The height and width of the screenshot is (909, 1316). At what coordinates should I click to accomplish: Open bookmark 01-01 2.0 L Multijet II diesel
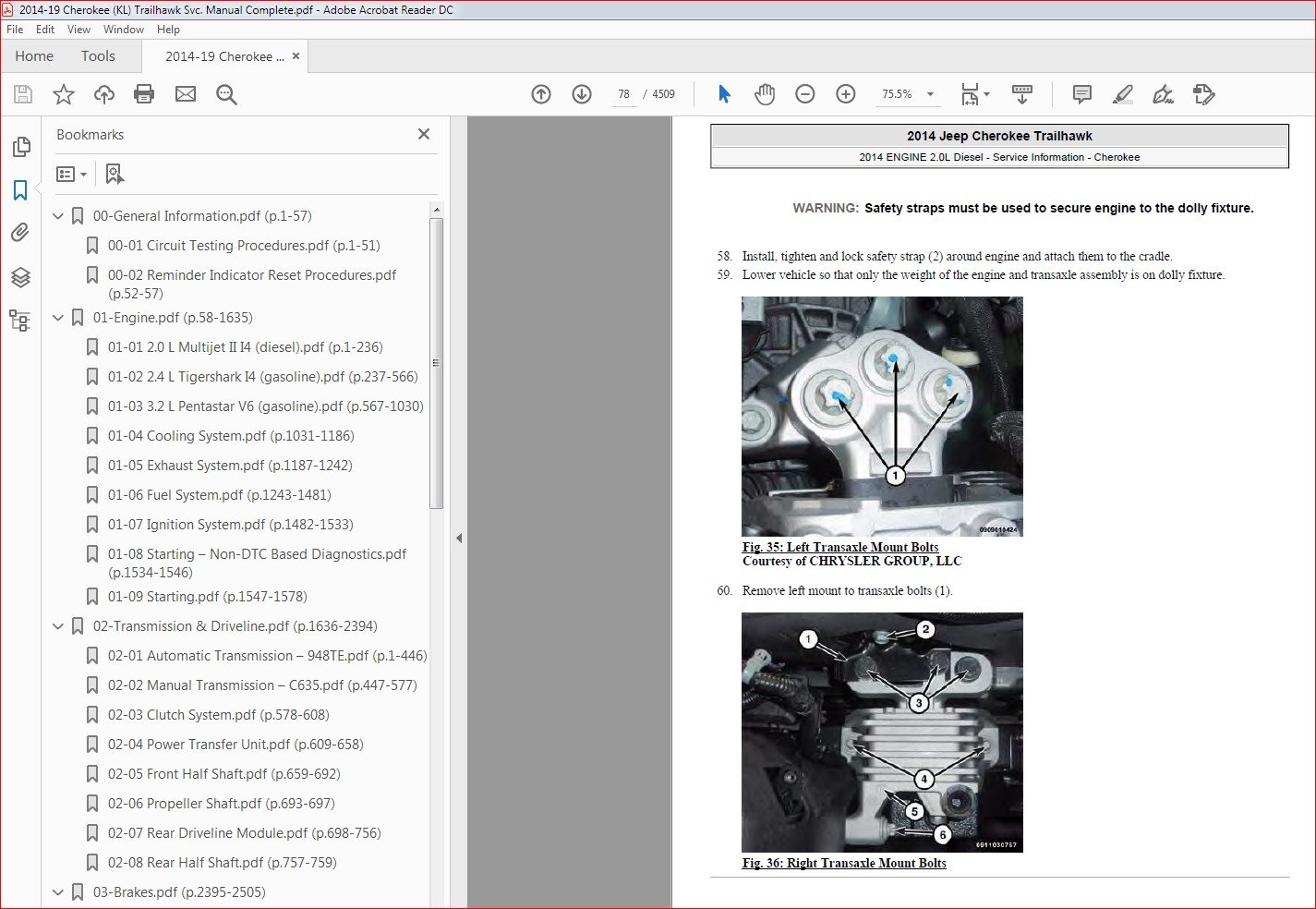coord(245,347)
